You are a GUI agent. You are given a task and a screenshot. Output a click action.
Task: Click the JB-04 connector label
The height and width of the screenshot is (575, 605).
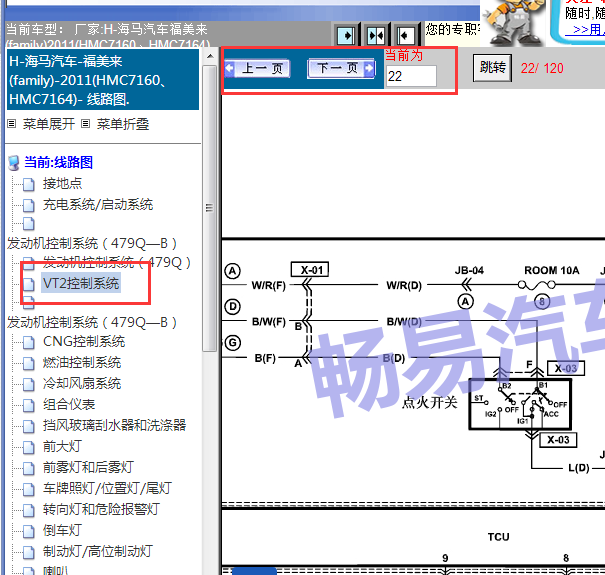469,270
